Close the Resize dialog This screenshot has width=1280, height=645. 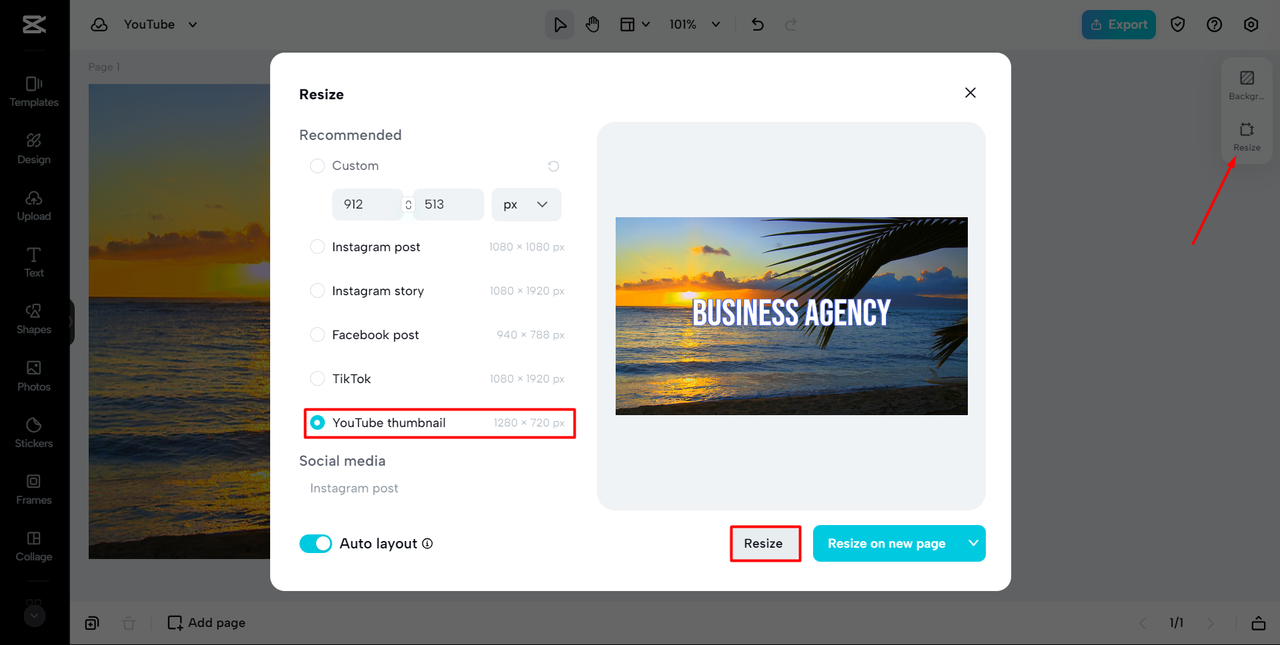[970, 93]
